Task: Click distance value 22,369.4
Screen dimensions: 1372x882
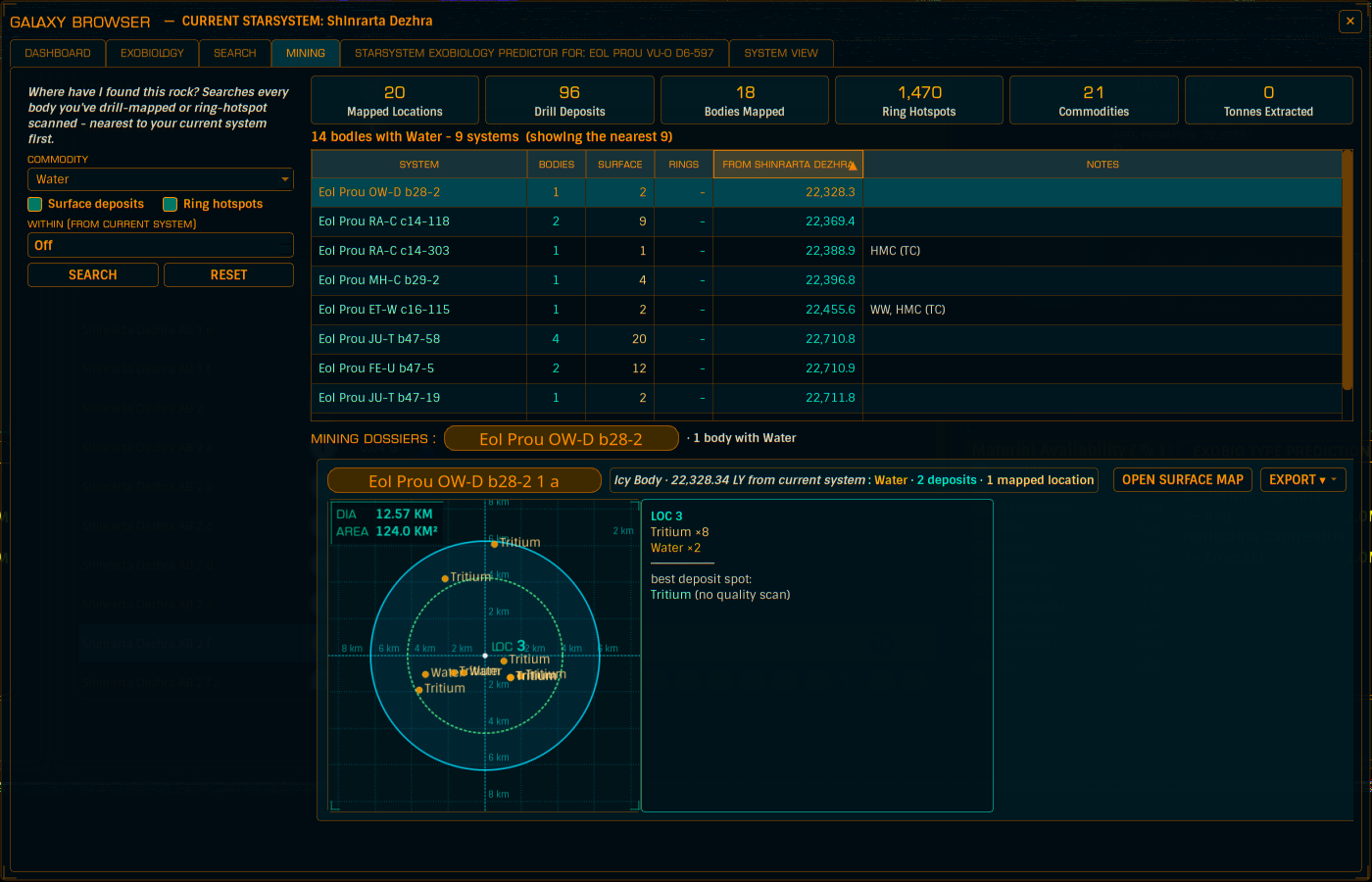Action: (830, 221)
